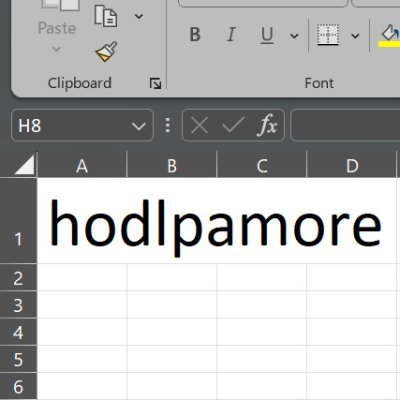Click the Enter checkmark in formula bar
Viewport: 400px width, 400px height.
233,125
